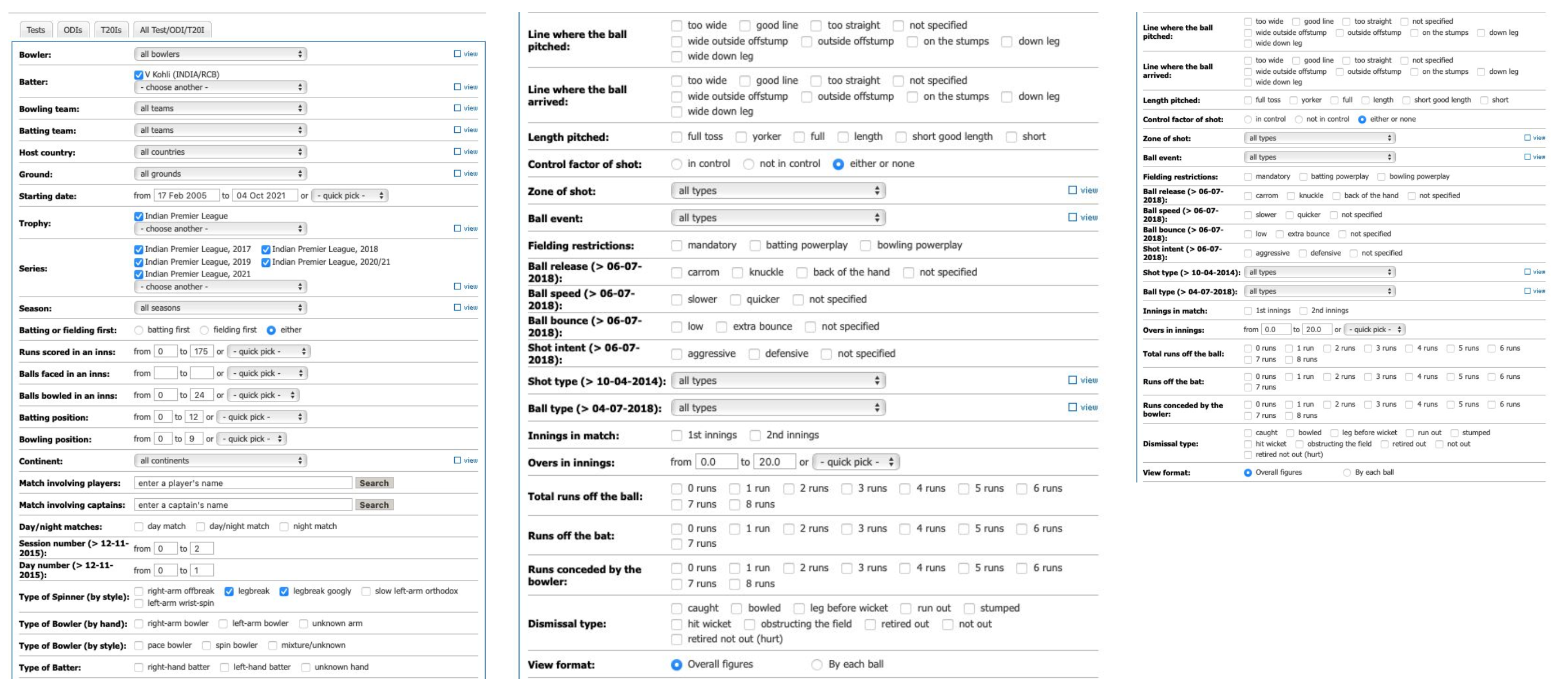Select the batting first radio button
1568x697 pixels.
point(139,330)
